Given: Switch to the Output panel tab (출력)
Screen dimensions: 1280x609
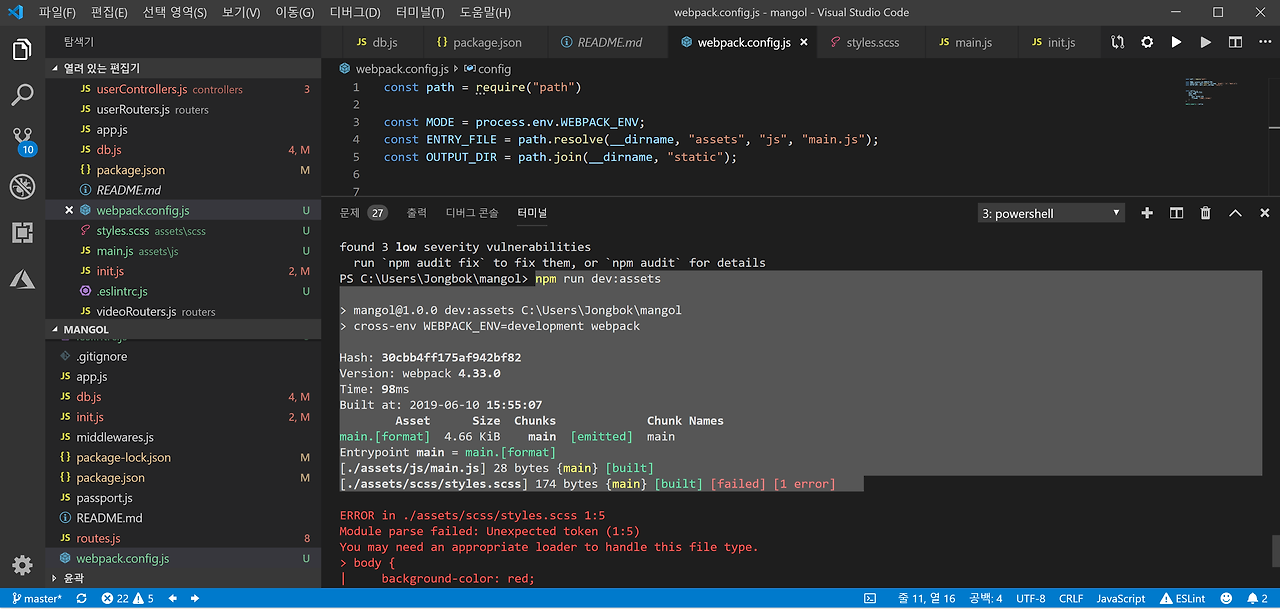Looking at the screenshot, I should click(x=416, y=213).
